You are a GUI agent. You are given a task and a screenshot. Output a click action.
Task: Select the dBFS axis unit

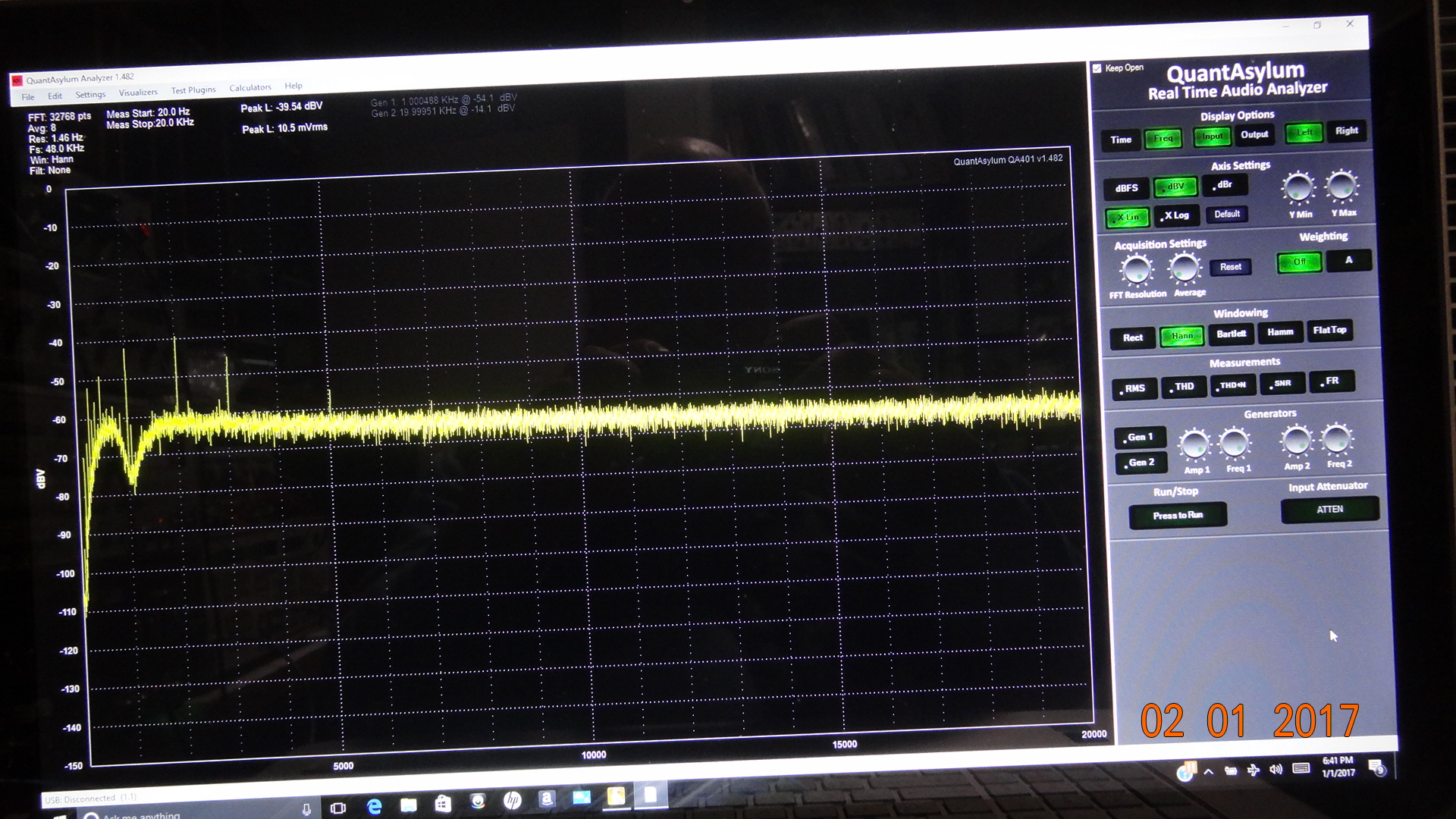coord(1127,188)
